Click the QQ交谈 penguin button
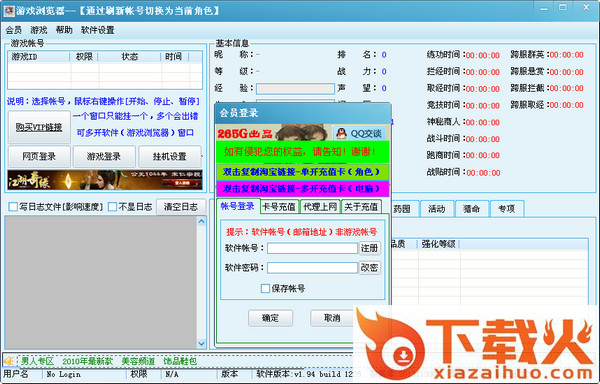The height and width of the screenshot is (384, 600). click(359, 133)
